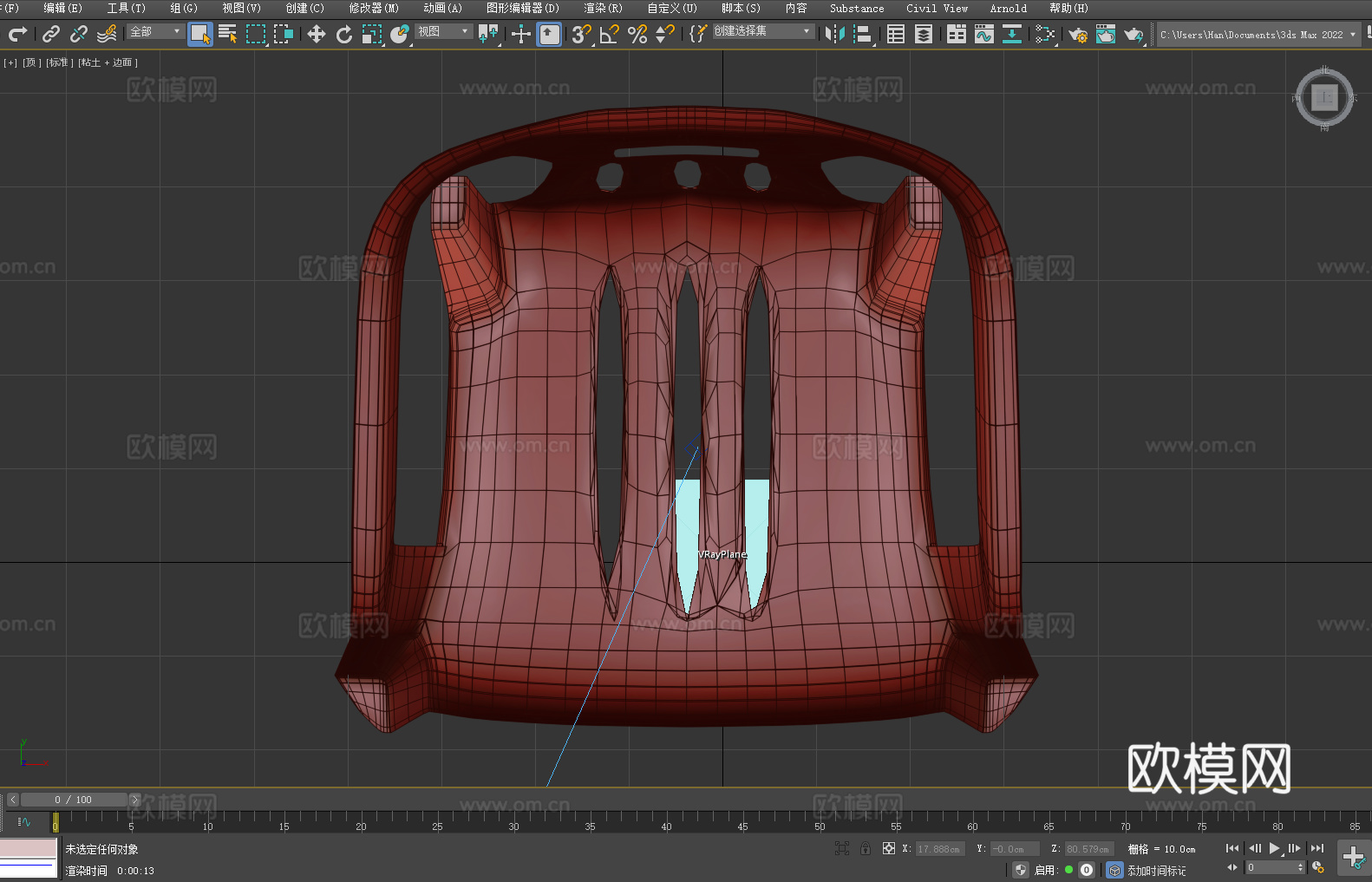This screenshot has height=882, width=1372.
Task: Select the Scale tool
Action: coord(372,34)
